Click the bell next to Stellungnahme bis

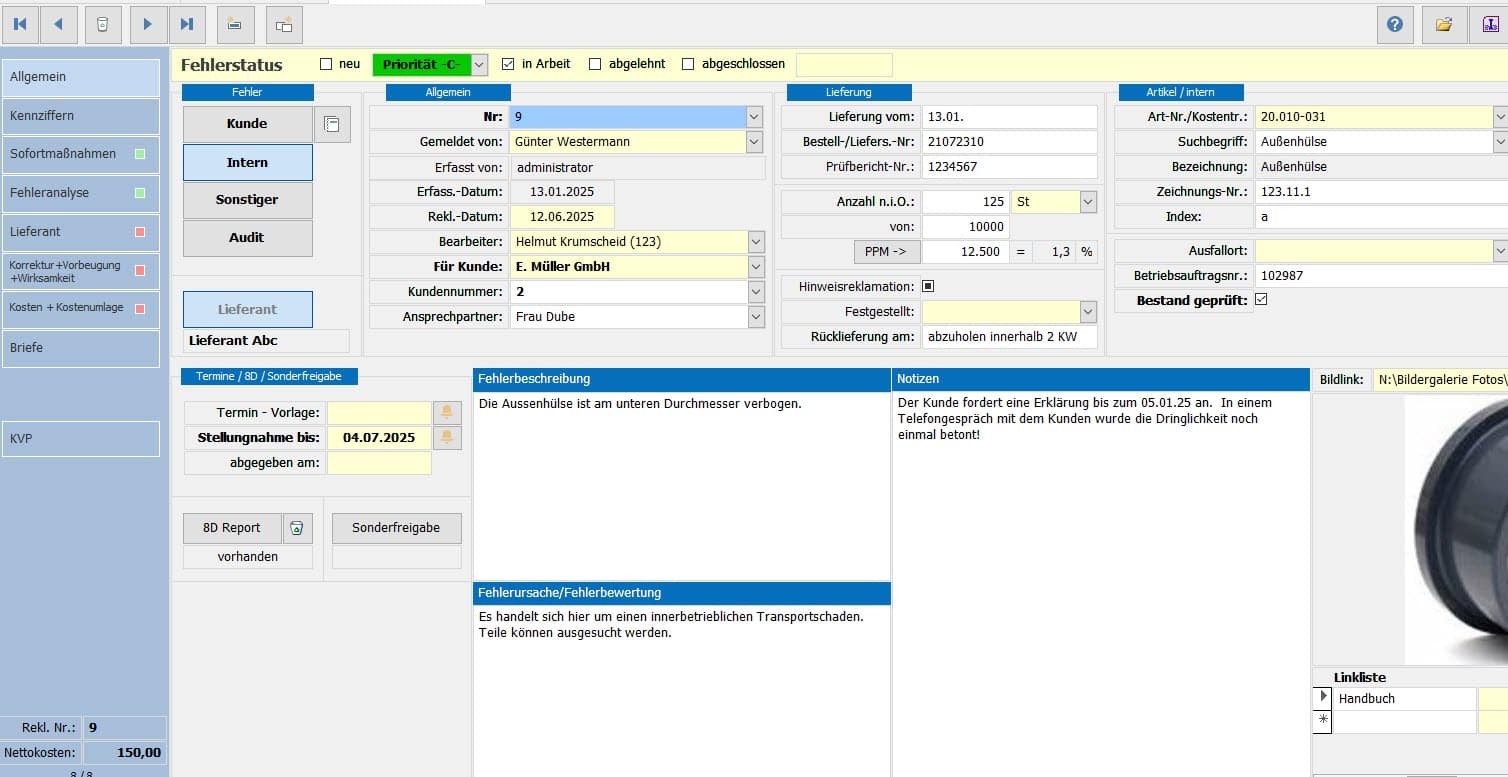click(x=447, y=438)
